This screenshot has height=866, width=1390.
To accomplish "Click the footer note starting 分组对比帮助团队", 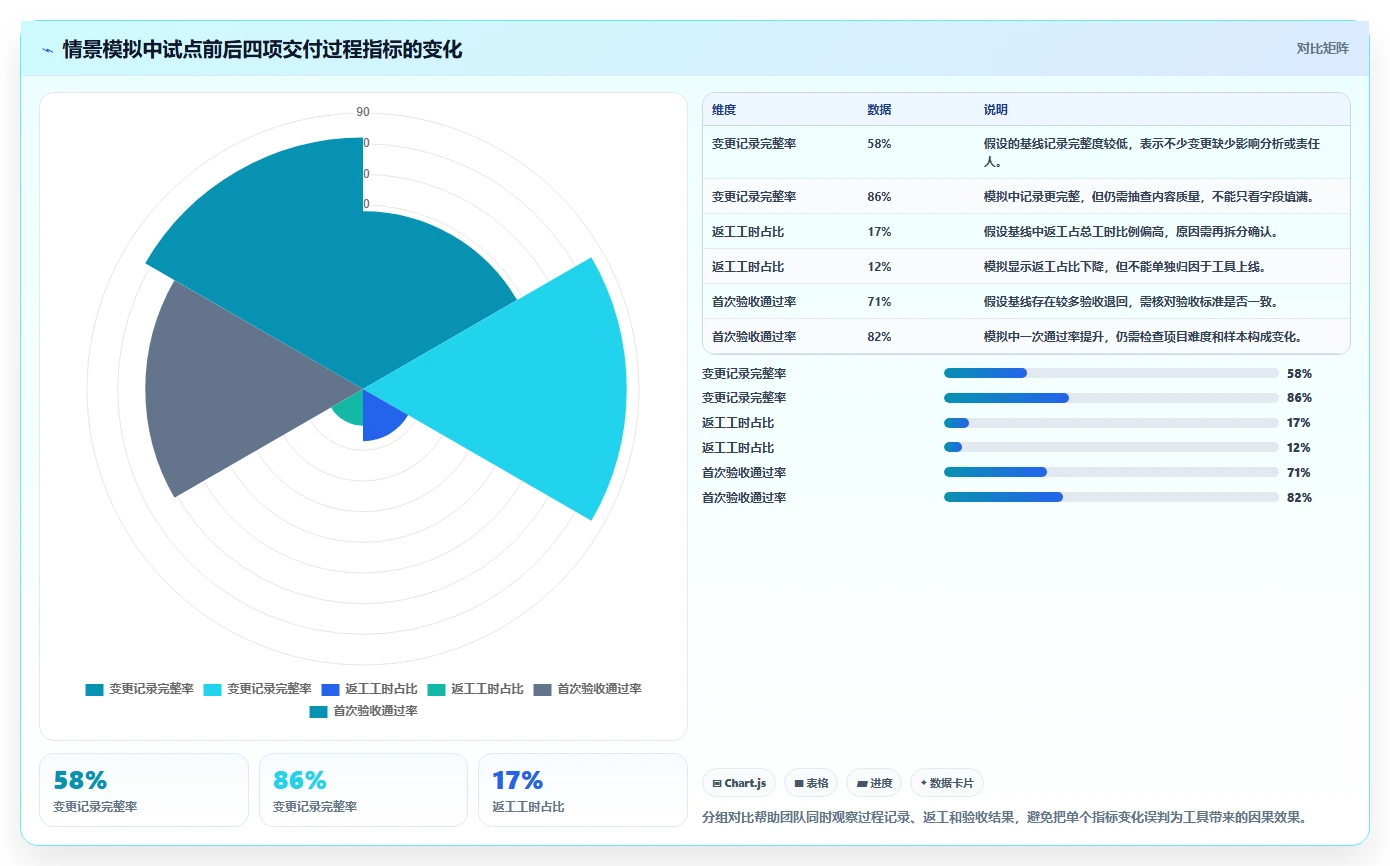I will 1005,817.
